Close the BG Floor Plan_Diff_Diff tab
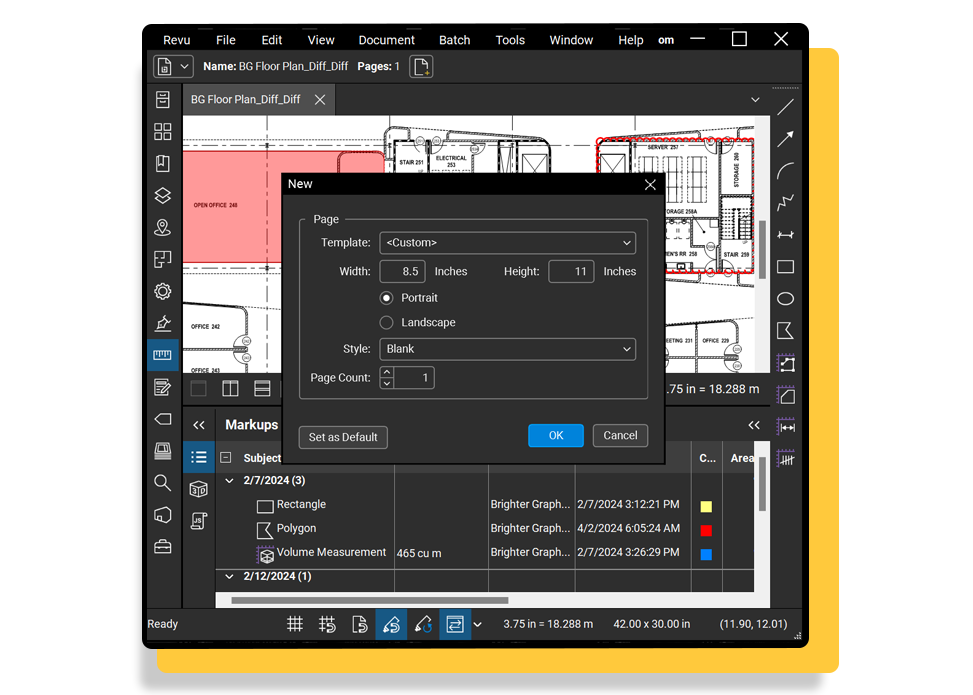973x695 pixels. coord(320,100)
